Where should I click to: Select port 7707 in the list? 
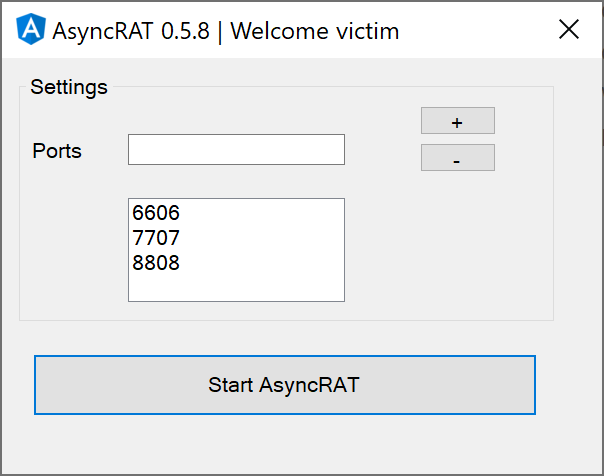[x=236, y=238]
